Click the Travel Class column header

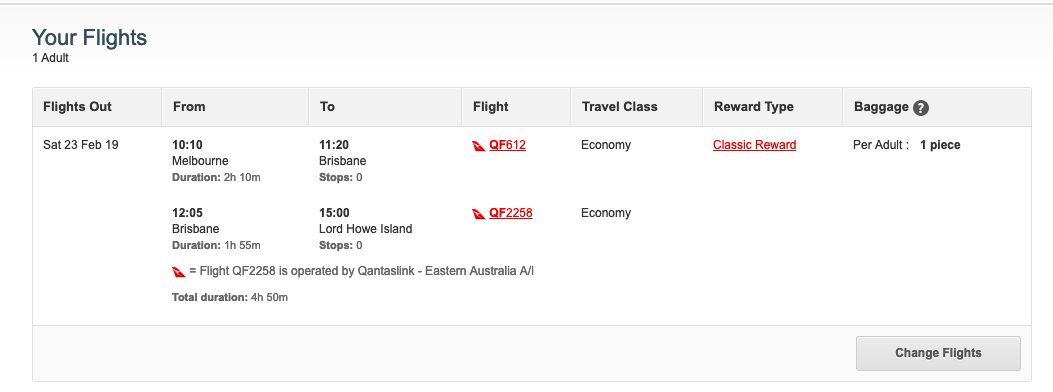click(x=620, y=107)
